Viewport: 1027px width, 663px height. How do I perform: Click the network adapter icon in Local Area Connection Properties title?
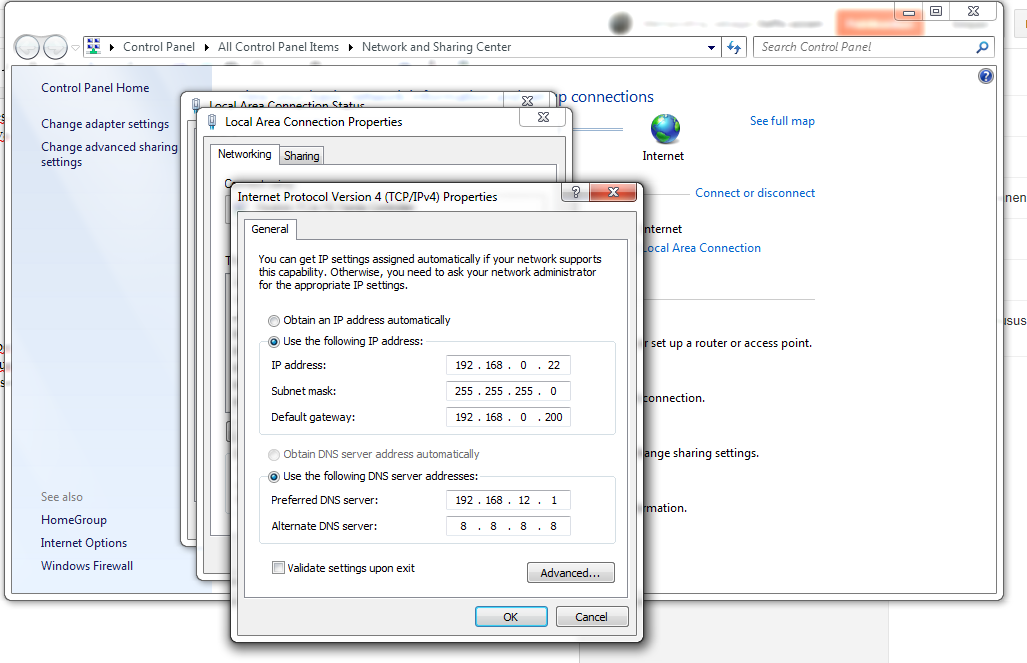coord(212,122)
